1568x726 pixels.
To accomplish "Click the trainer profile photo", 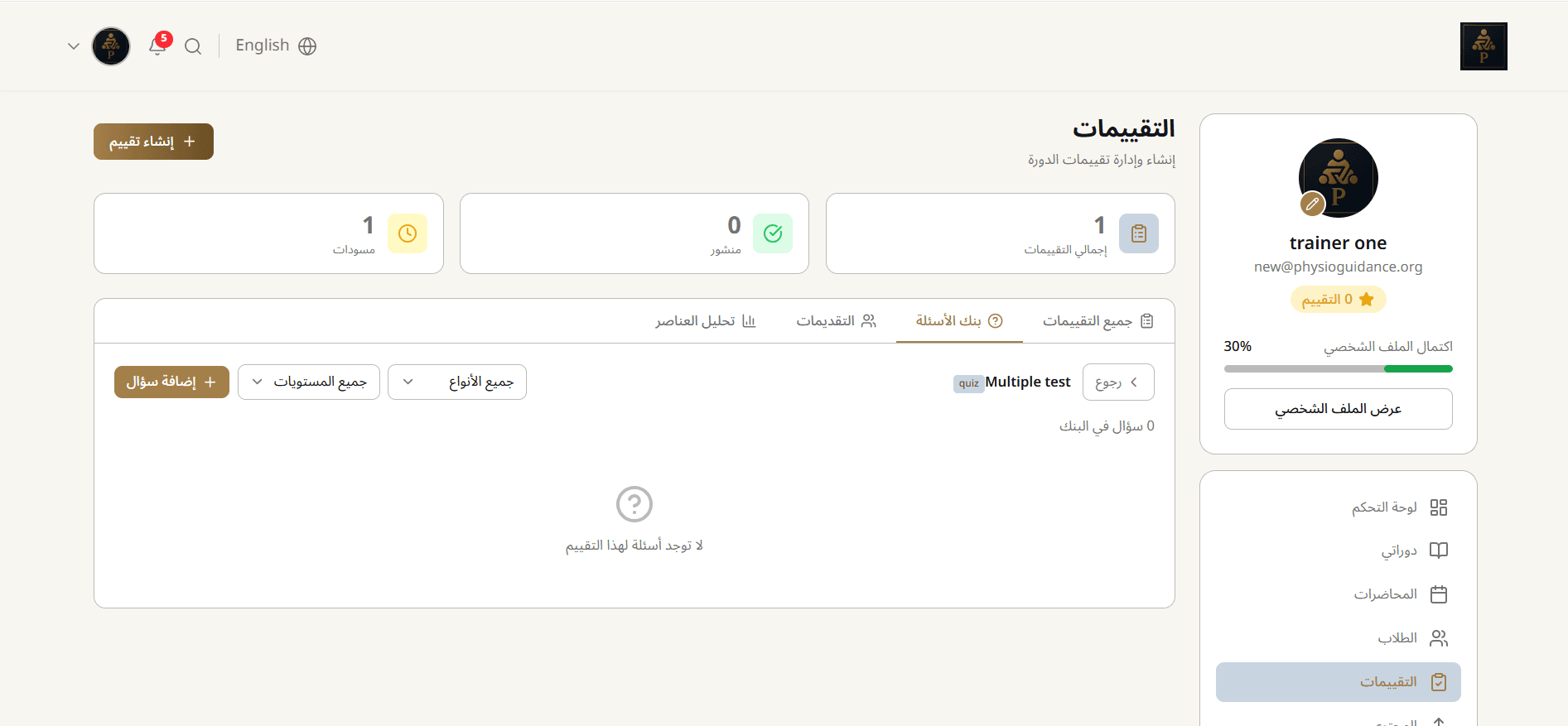I will click(1339, 178).
